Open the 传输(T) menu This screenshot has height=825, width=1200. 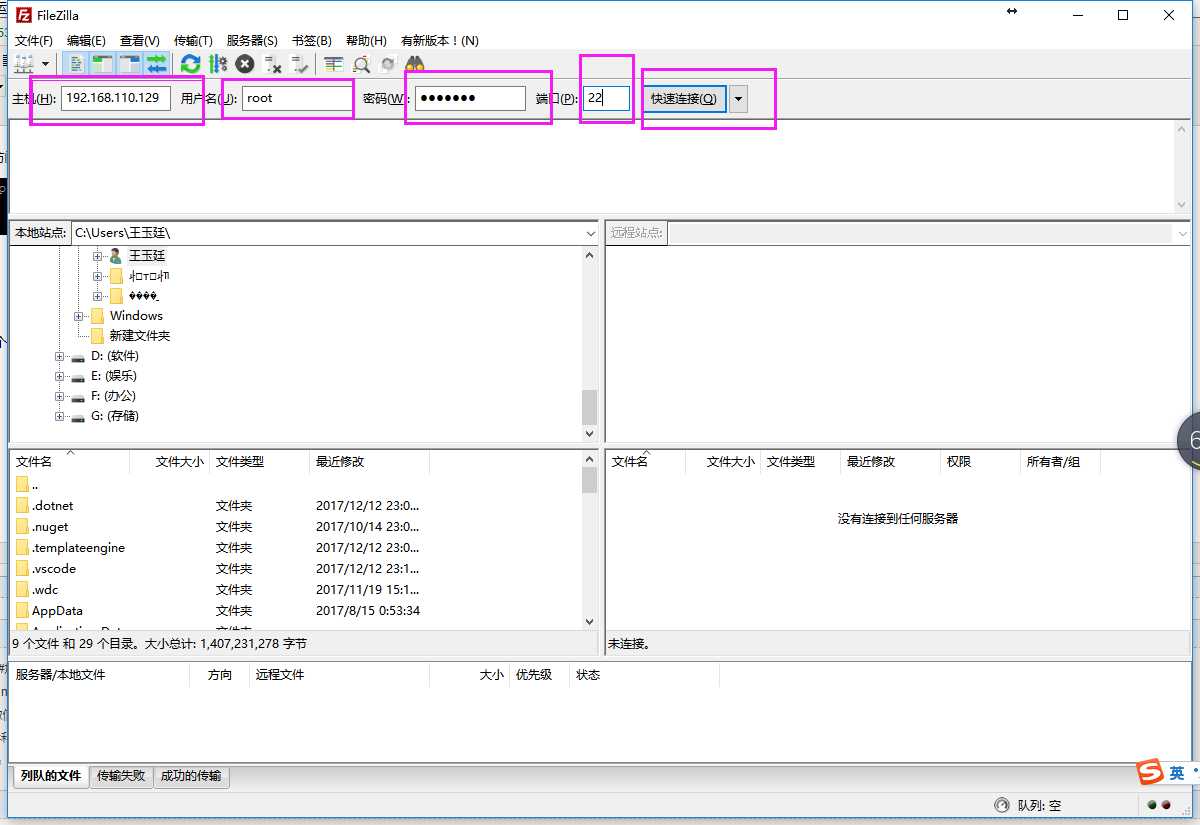pyautogui.click(x=193, y=41)
